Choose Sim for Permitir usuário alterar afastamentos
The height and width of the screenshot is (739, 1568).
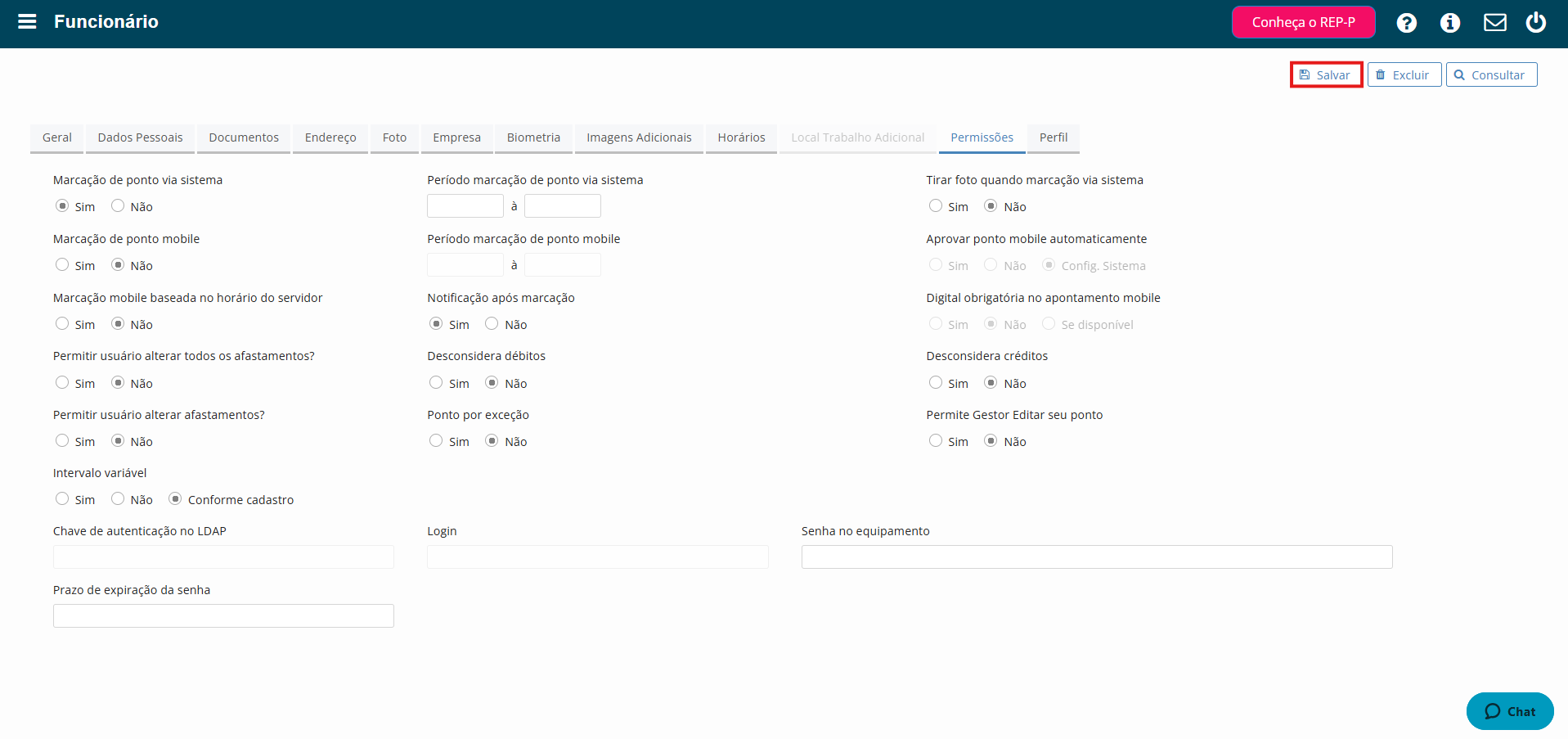[62, 441]
